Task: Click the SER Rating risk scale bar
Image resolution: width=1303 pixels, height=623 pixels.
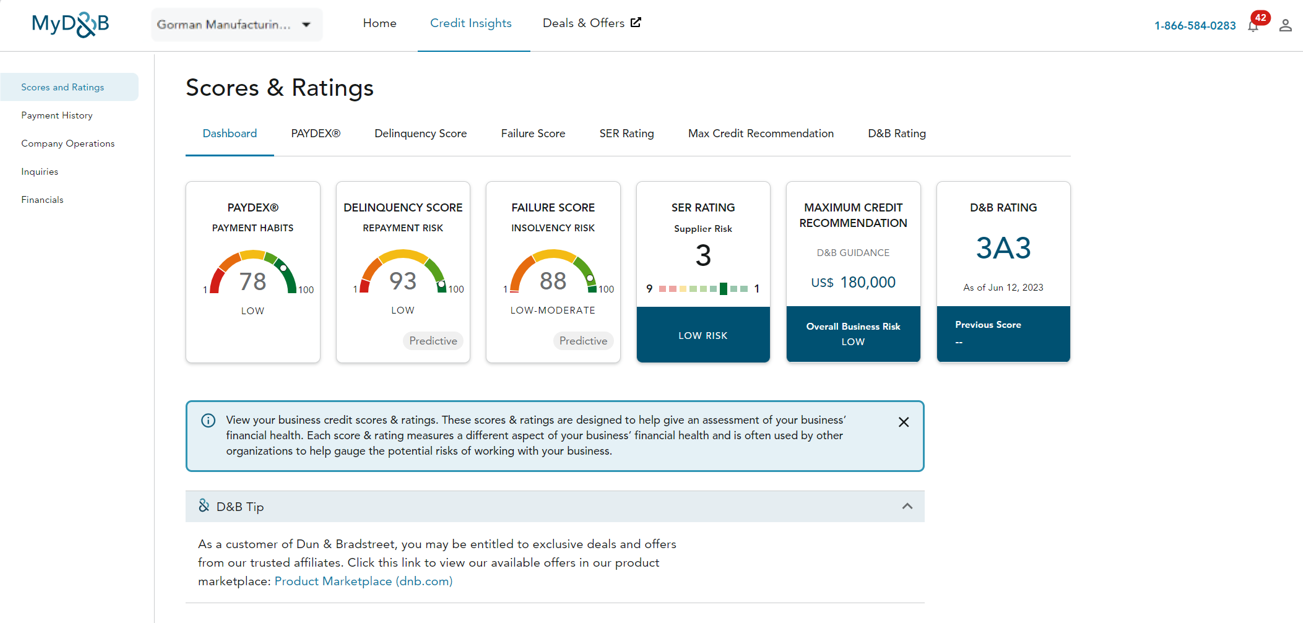Action: point(703,289)
